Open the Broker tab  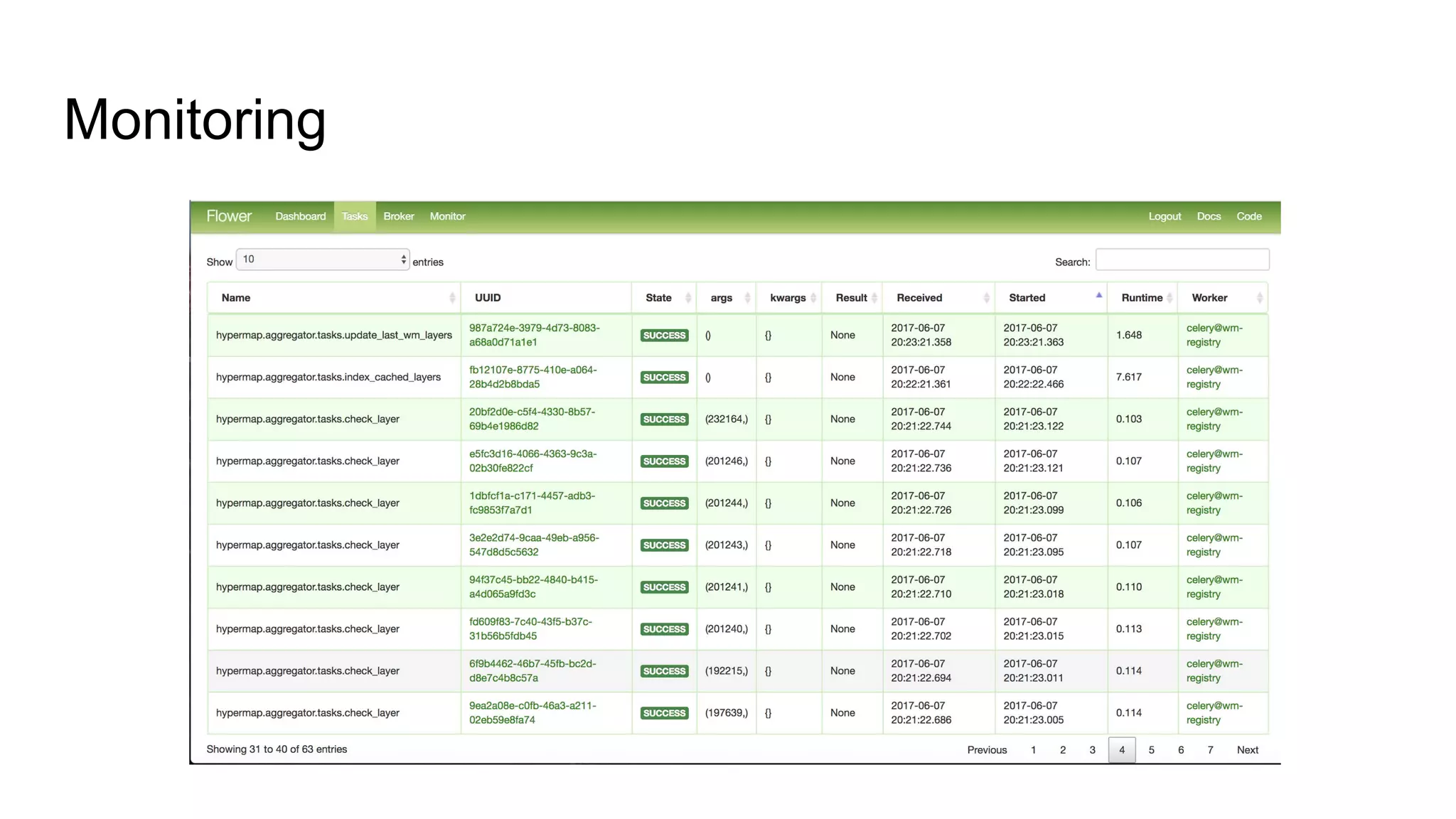(x=399, y=216)
